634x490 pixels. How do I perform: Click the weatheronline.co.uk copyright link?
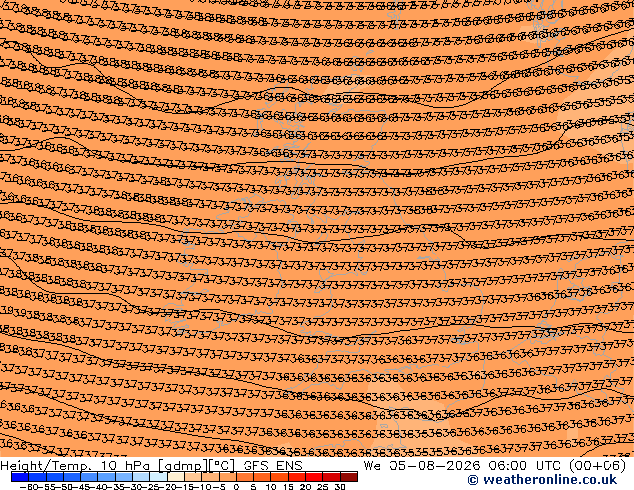(542, 480)
